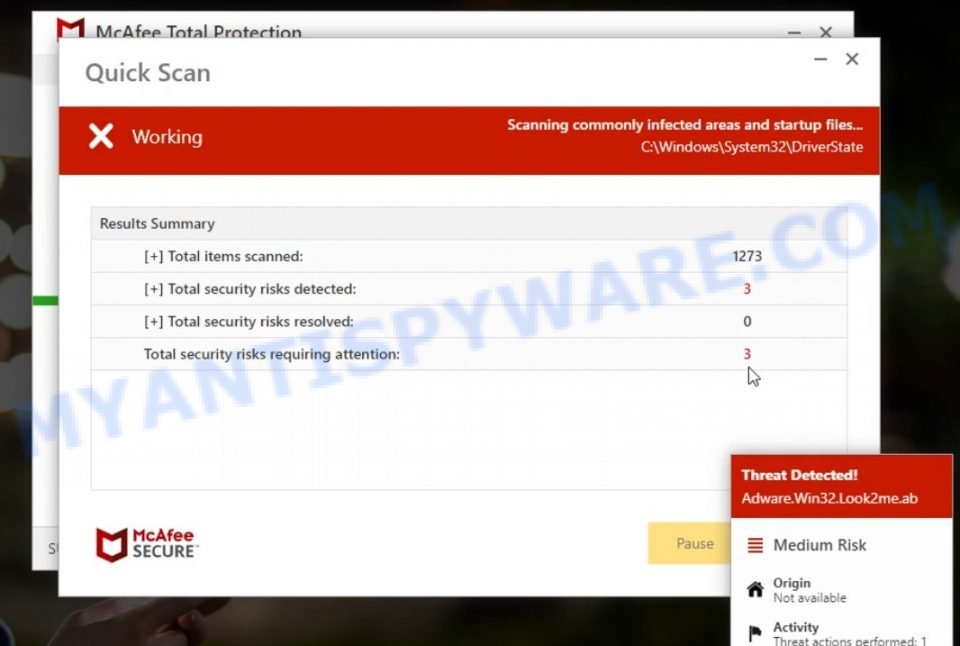Click the 1273 items scanned value
The image size is (960, 646).
pos(747,256)
